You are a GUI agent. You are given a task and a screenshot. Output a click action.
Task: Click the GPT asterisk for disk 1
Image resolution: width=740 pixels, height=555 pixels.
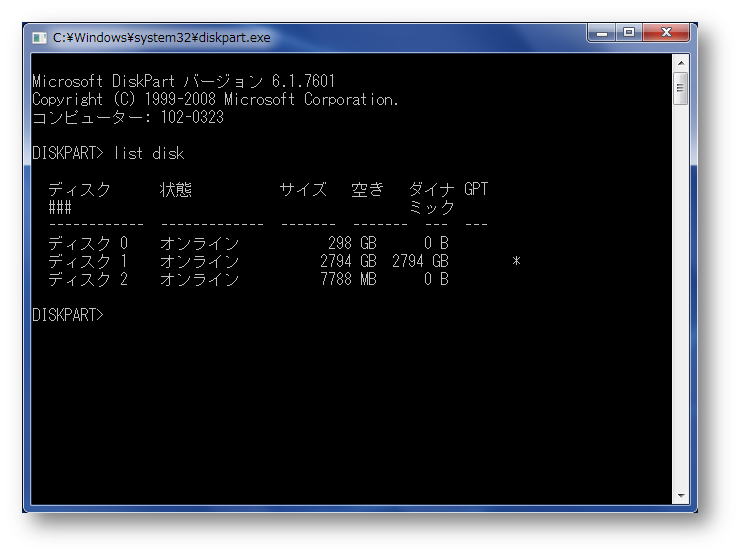(x=516, y=261)
